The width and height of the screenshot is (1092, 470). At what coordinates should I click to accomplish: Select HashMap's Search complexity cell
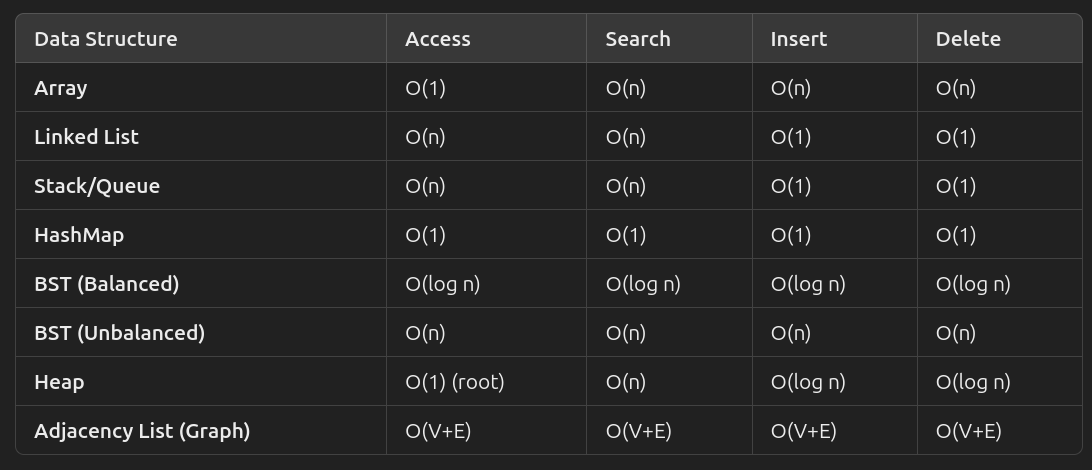(x=626, y=235)
